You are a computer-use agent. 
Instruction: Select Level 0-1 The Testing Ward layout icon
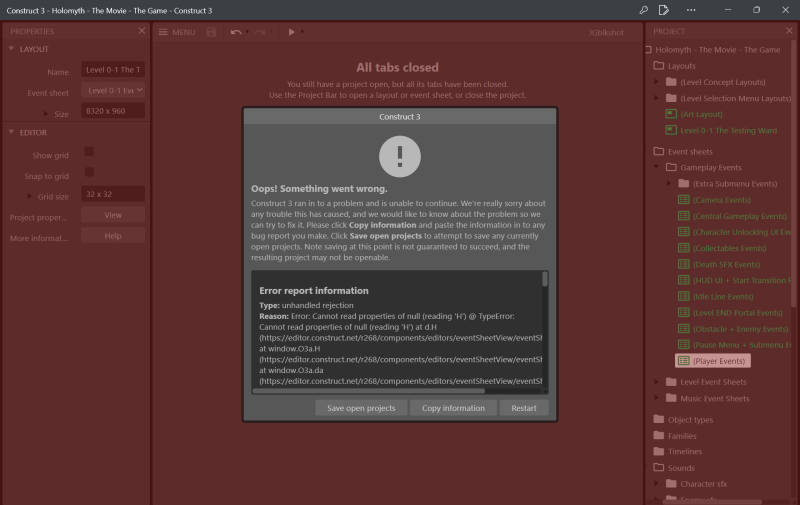click(x=671, y=130)
